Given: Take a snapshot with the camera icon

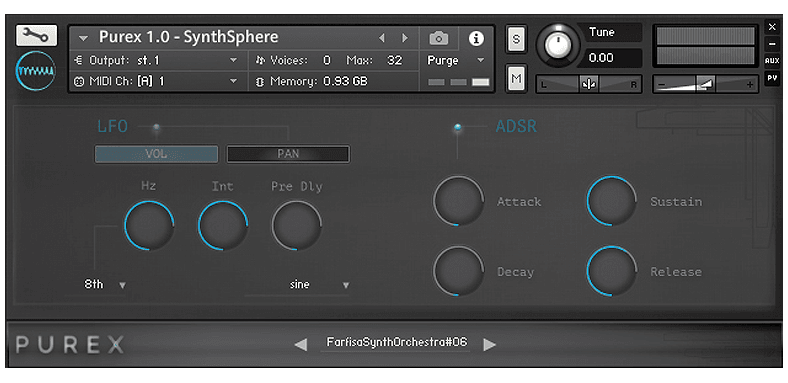Looking at the screenshot, I should (439, 38).
